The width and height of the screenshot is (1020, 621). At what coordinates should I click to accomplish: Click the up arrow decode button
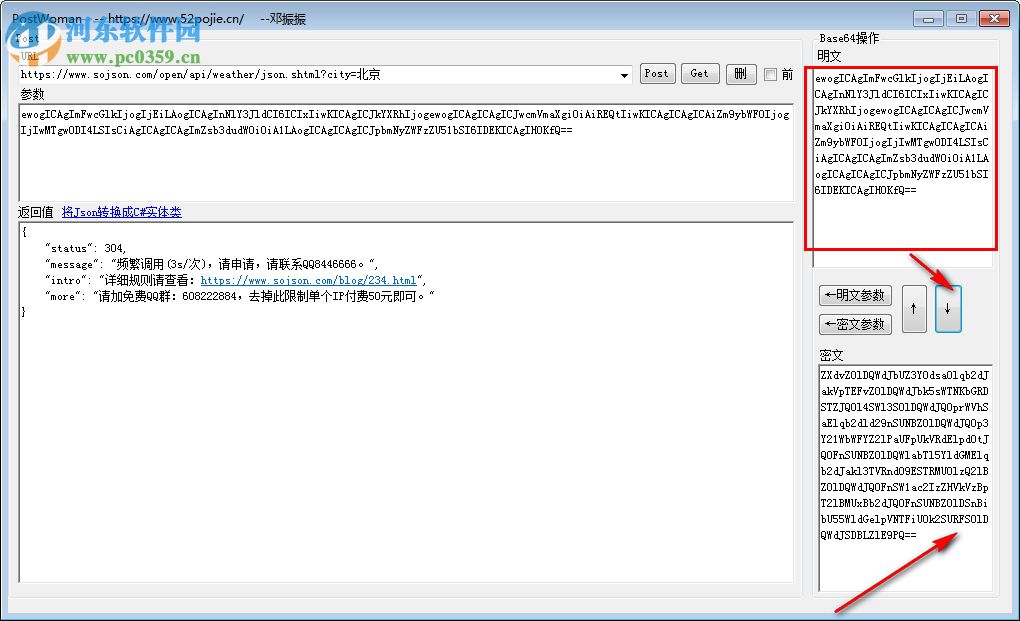tap(914, 310)
